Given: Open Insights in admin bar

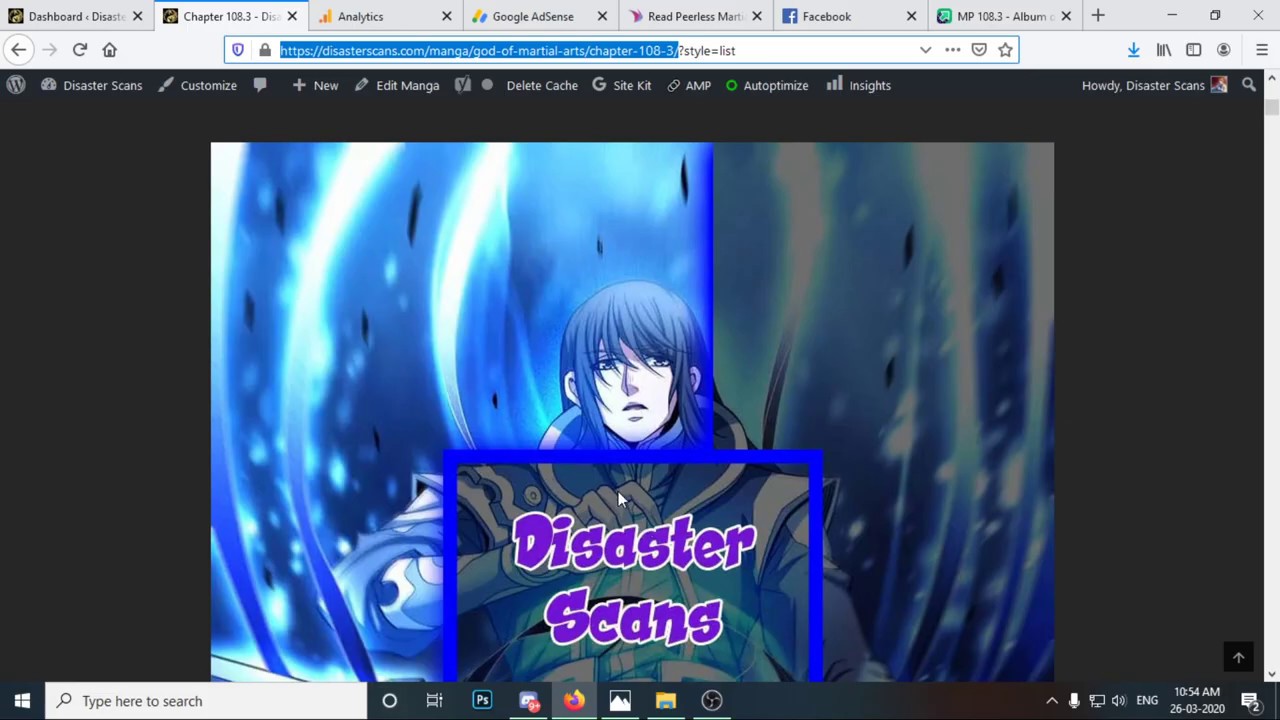Looking at the screenshot, I should pyautogui.click(x=859, y=85).
